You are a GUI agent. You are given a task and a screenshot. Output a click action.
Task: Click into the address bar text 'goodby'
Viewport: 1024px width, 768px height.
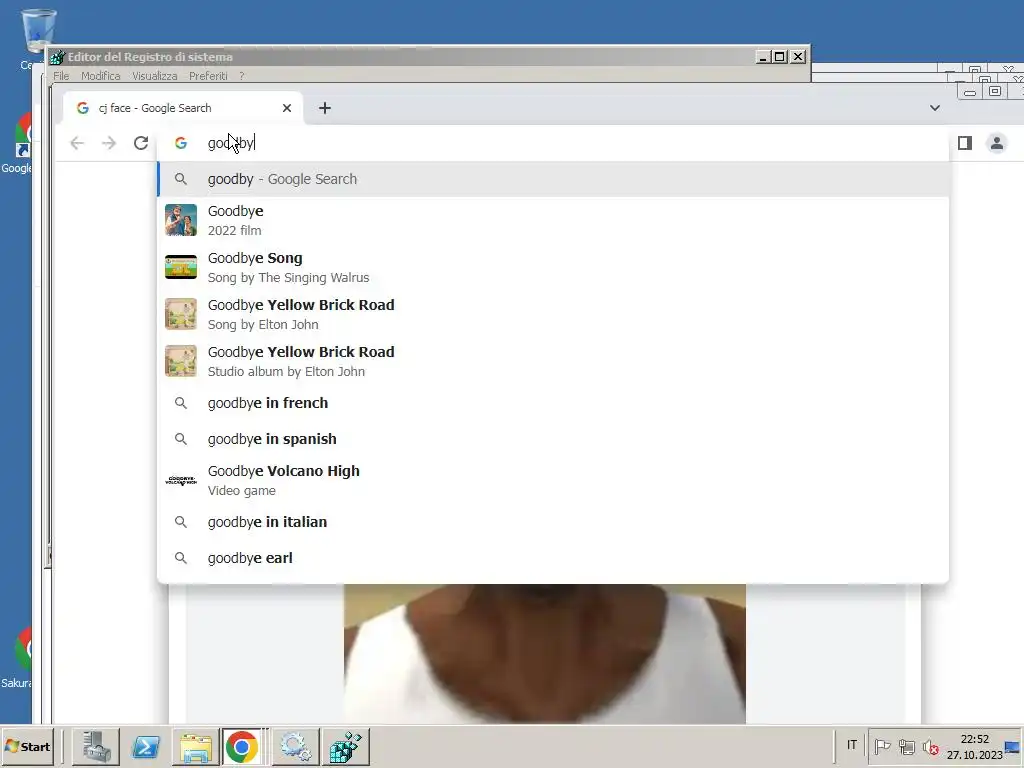tap(231, 143)
